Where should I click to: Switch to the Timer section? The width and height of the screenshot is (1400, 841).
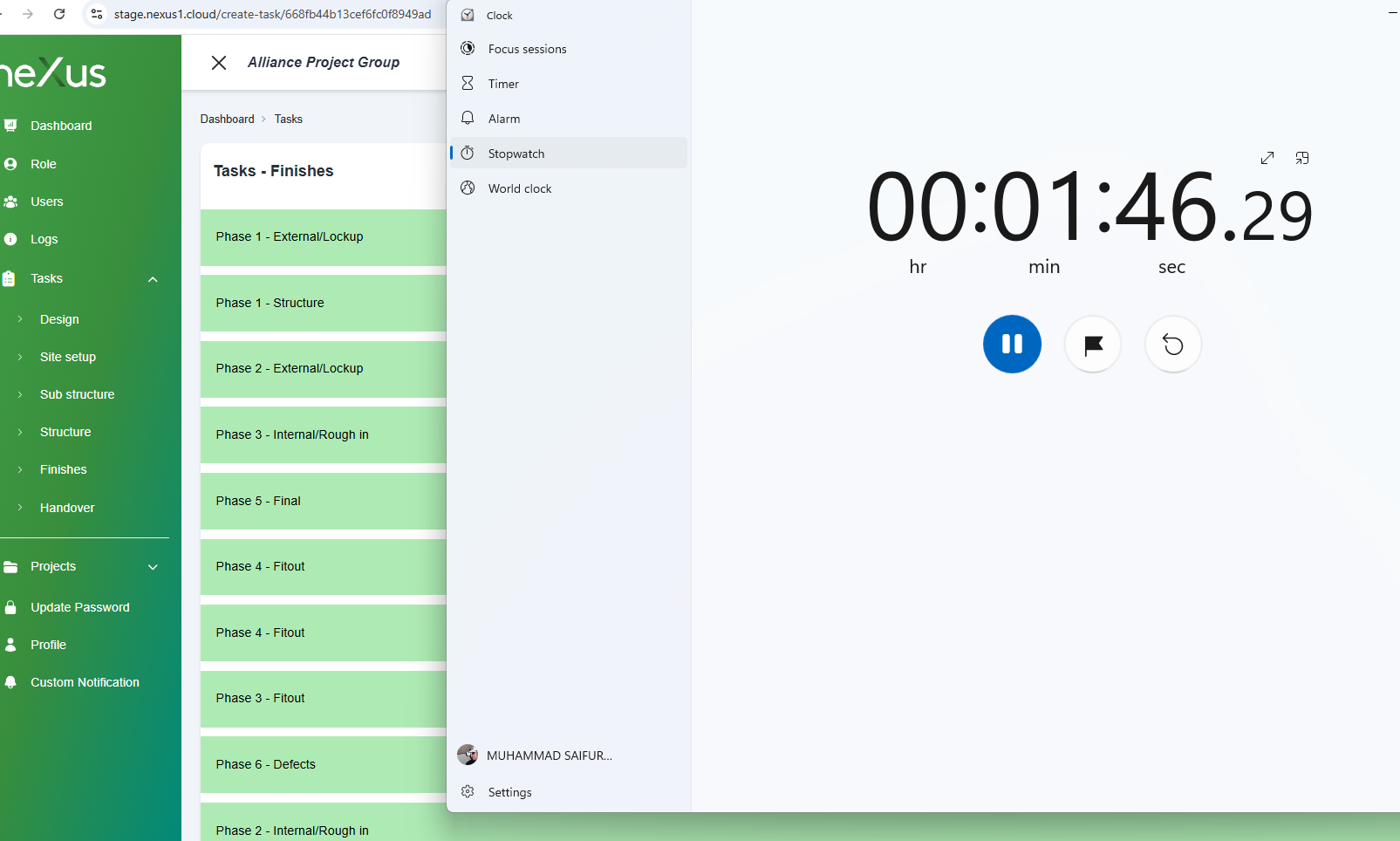pos(503,84)
